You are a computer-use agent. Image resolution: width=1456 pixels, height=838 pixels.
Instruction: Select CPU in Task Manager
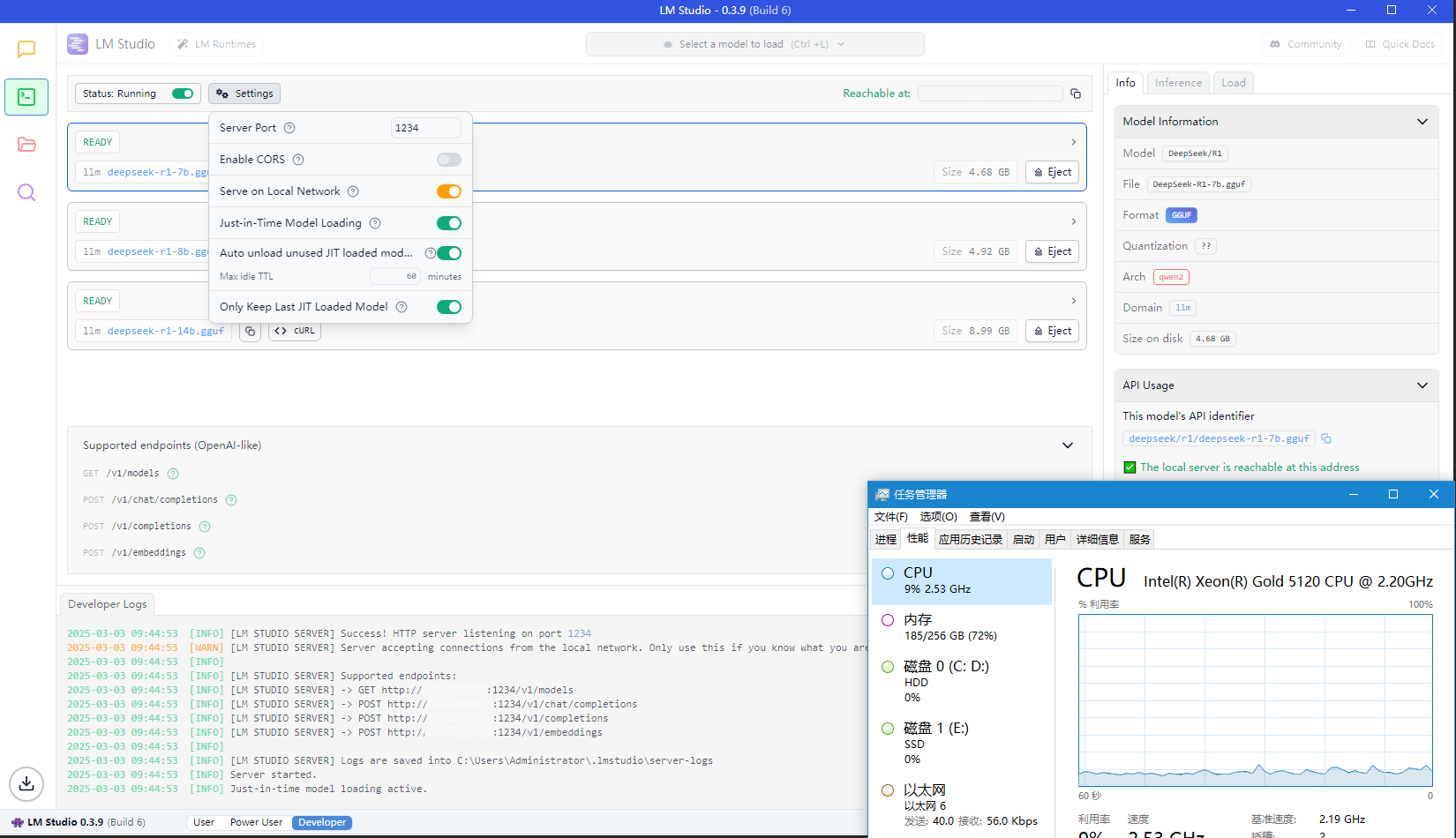(962, 581)
